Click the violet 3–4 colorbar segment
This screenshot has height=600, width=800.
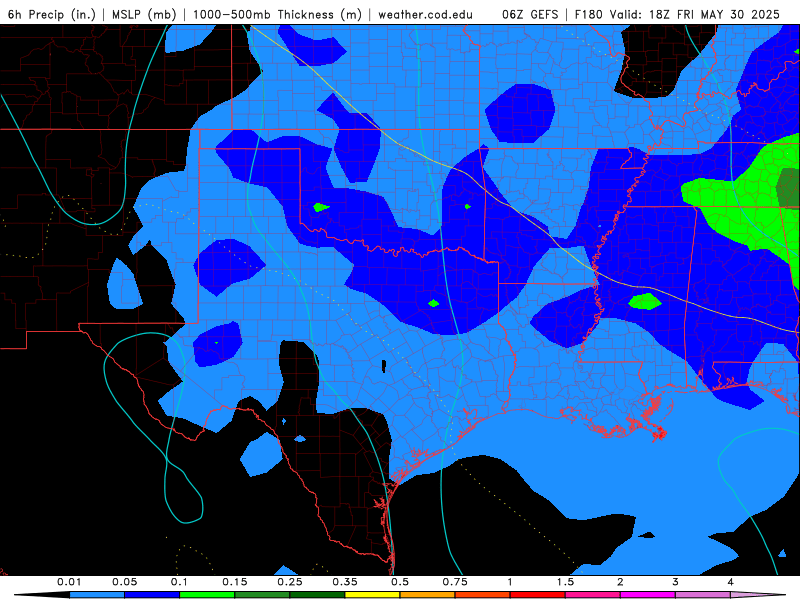pyautogui.click(x=703, y=595)
